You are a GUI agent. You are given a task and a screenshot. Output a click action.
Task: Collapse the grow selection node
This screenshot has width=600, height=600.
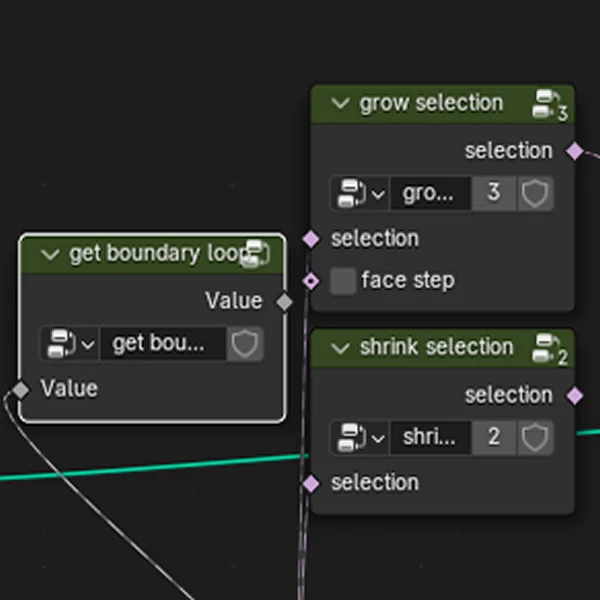pyautogui.click(x=339, y=103)
